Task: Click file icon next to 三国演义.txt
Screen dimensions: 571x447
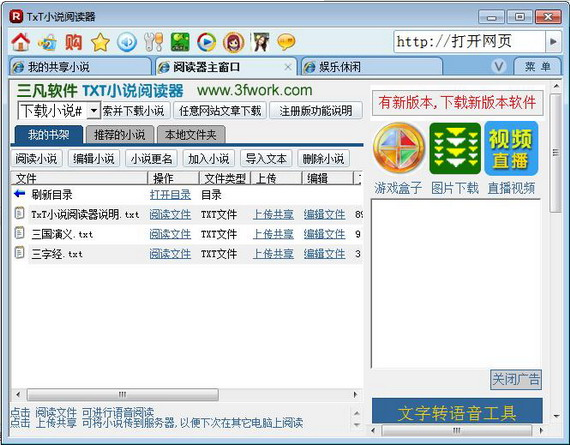Action: coord(19,233)
